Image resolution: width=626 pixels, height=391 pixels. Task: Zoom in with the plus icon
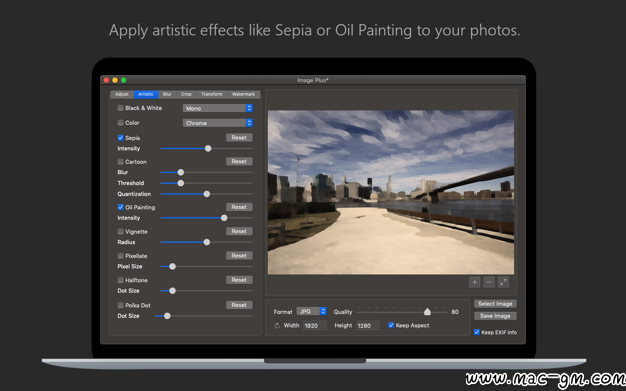474,282
